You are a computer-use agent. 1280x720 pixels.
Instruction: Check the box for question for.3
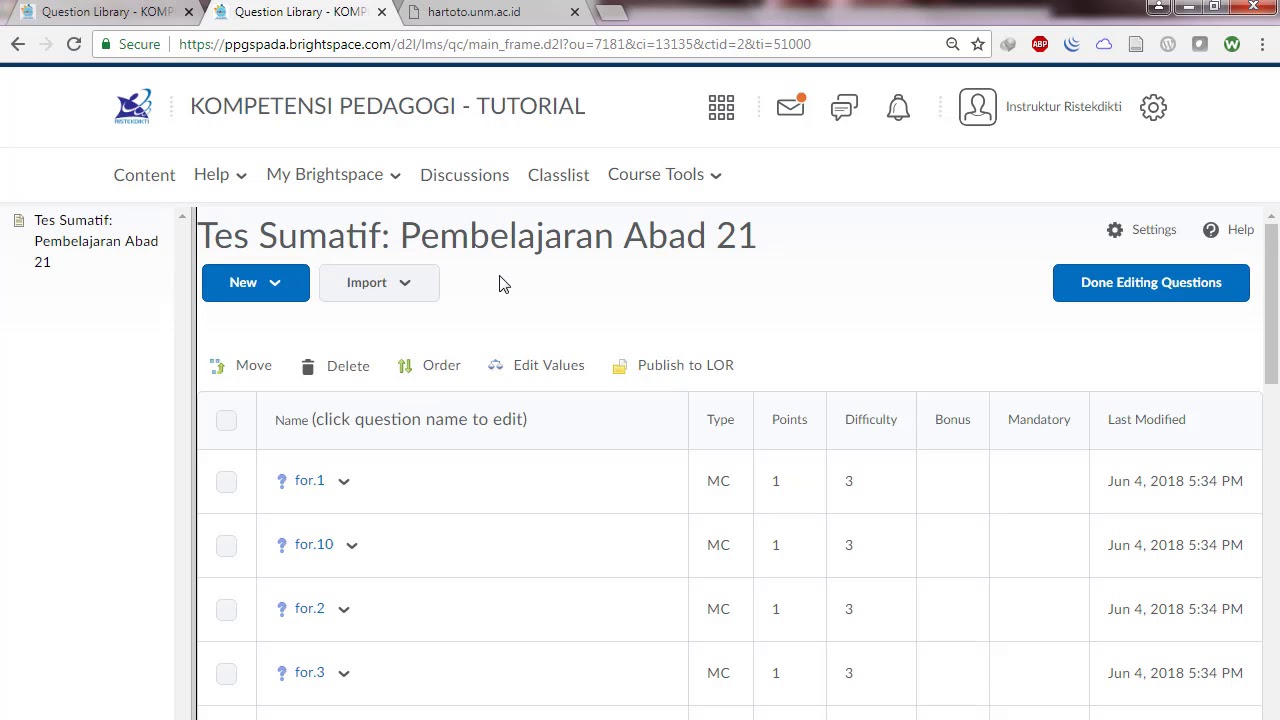point(226,675)
